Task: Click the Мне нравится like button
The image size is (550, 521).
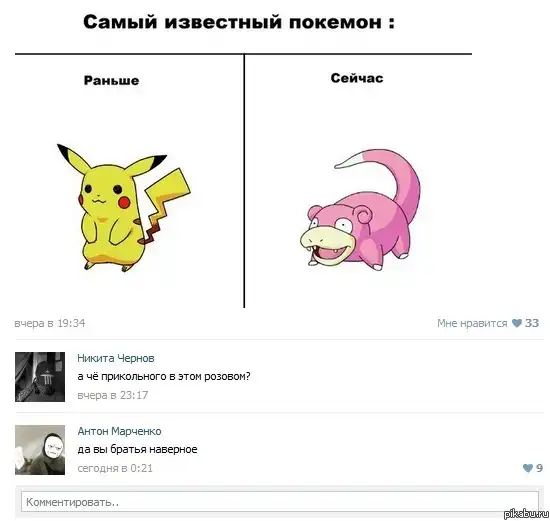Action: click(472, 323)
